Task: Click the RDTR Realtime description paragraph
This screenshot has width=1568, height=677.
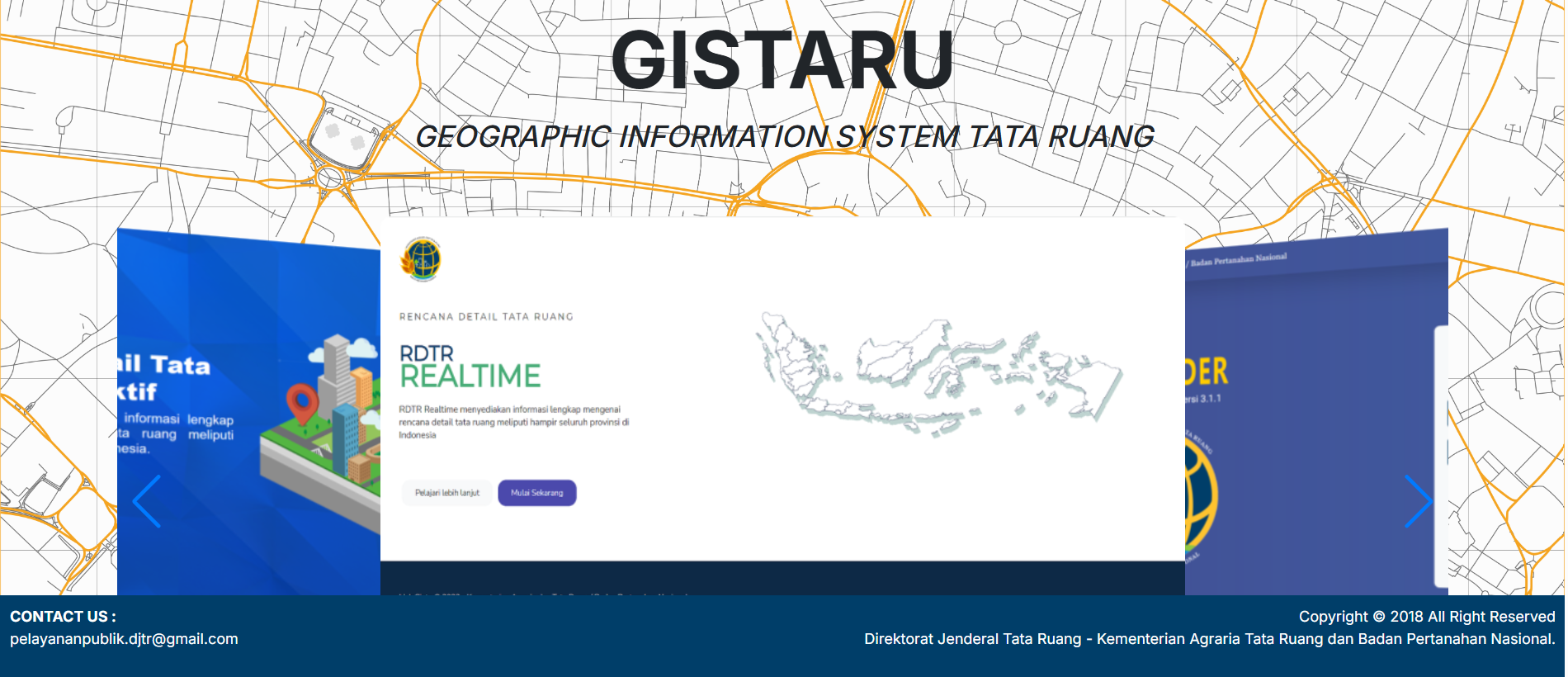Action: pyautogui.click(x=514, y=422)
